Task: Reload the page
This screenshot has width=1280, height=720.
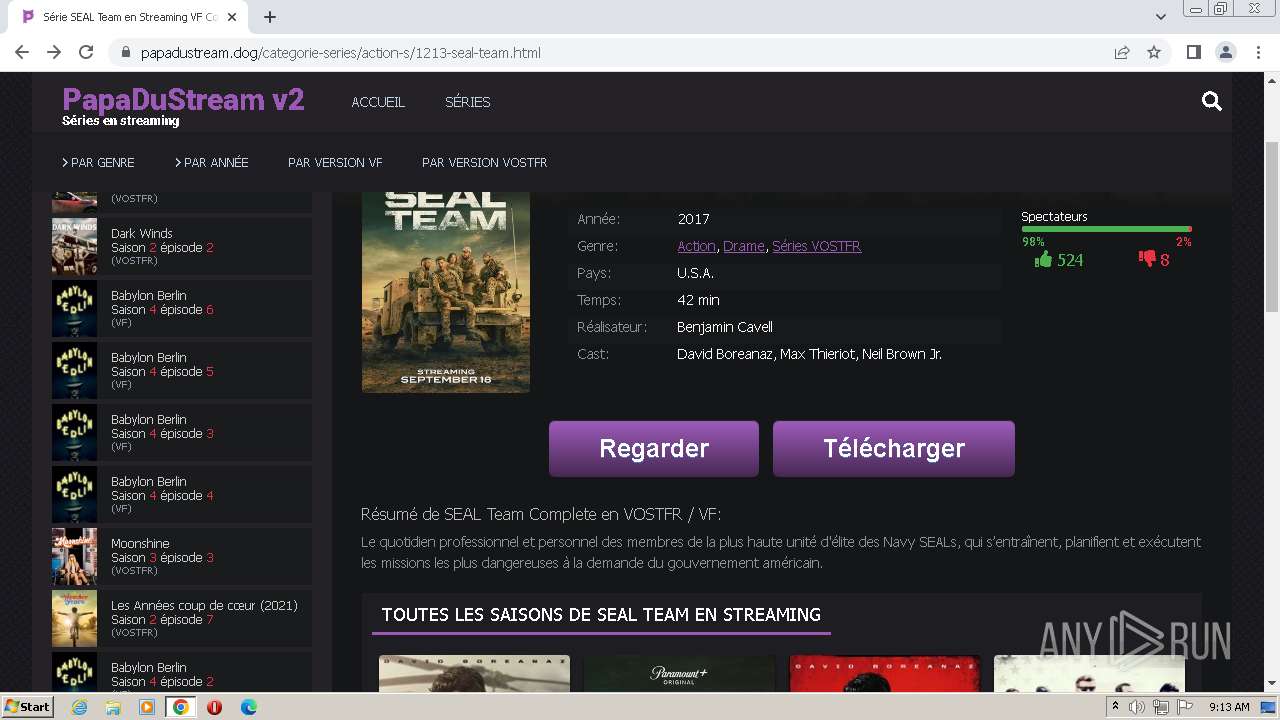Action: click(x=86, y=52)
